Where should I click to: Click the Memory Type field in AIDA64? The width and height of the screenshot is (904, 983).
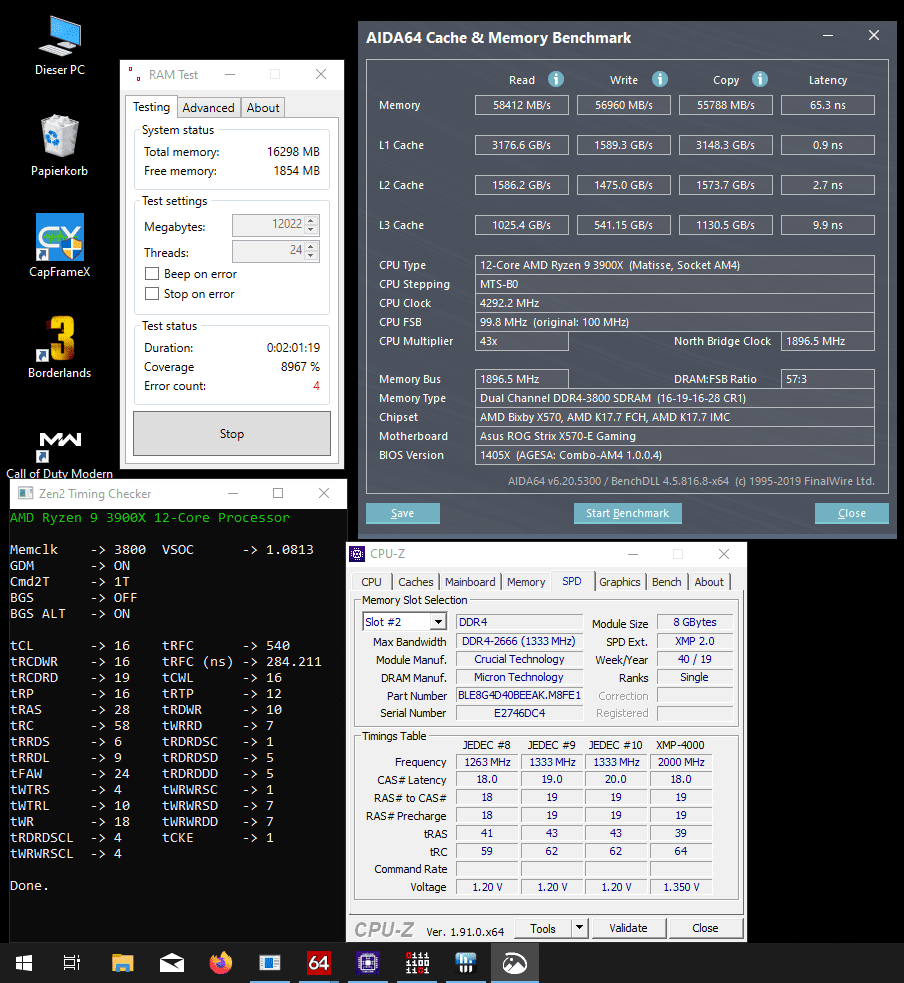(x=675, y=398)
